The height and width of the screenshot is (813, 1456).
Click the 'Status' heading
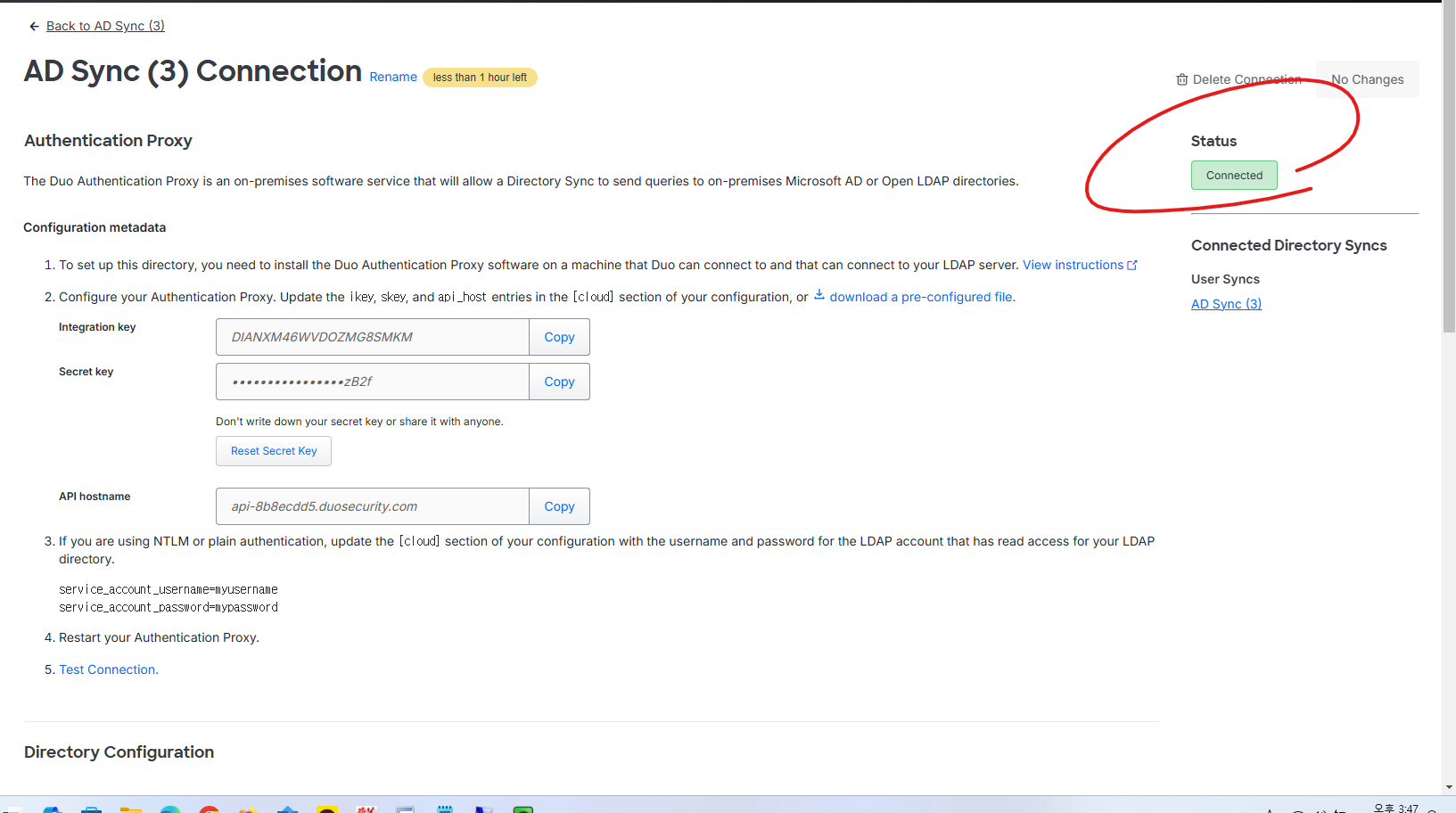(x=1213, y=141)
